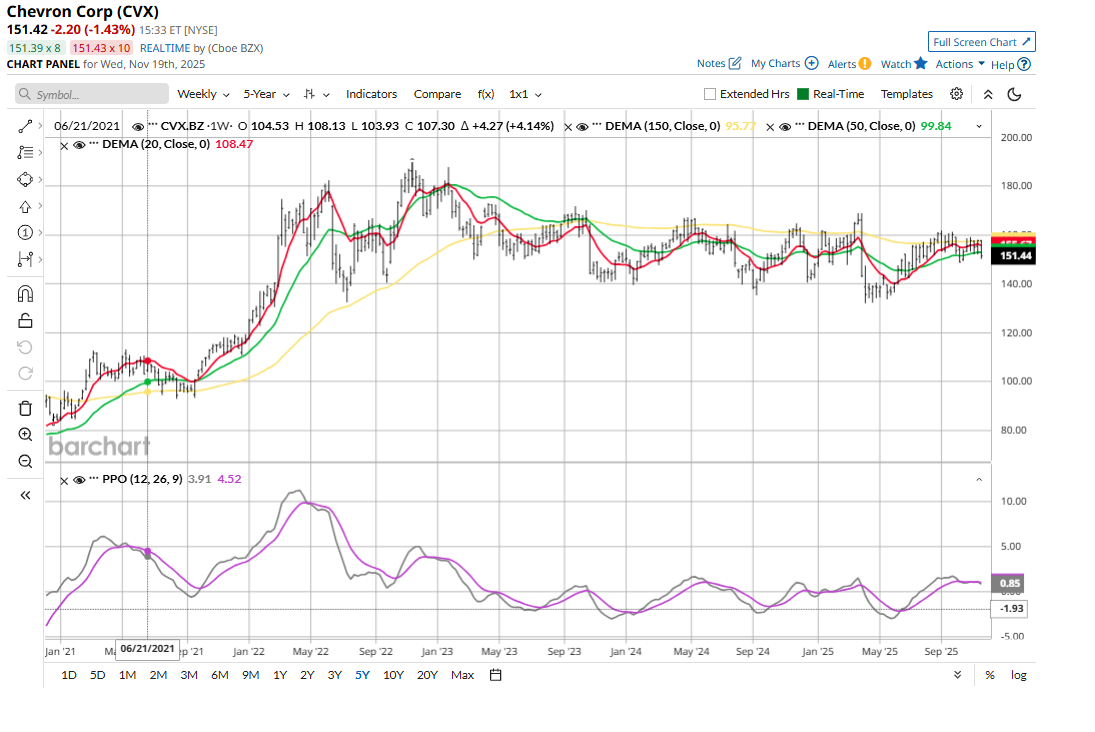Viewport: 1095px width, 732px height.
Task: Delete drawings with the trash icon
Action: click(x=25, y=408)
